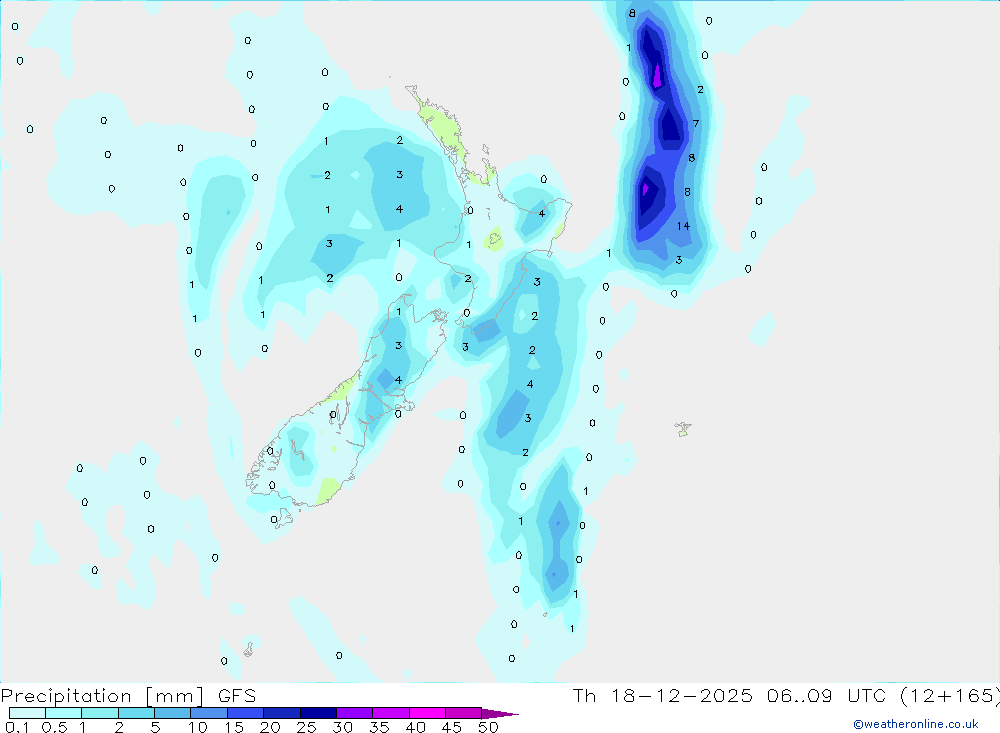Open the weatheronline.co.uk copyright link
1000x733 pixels.
(916, 724)
